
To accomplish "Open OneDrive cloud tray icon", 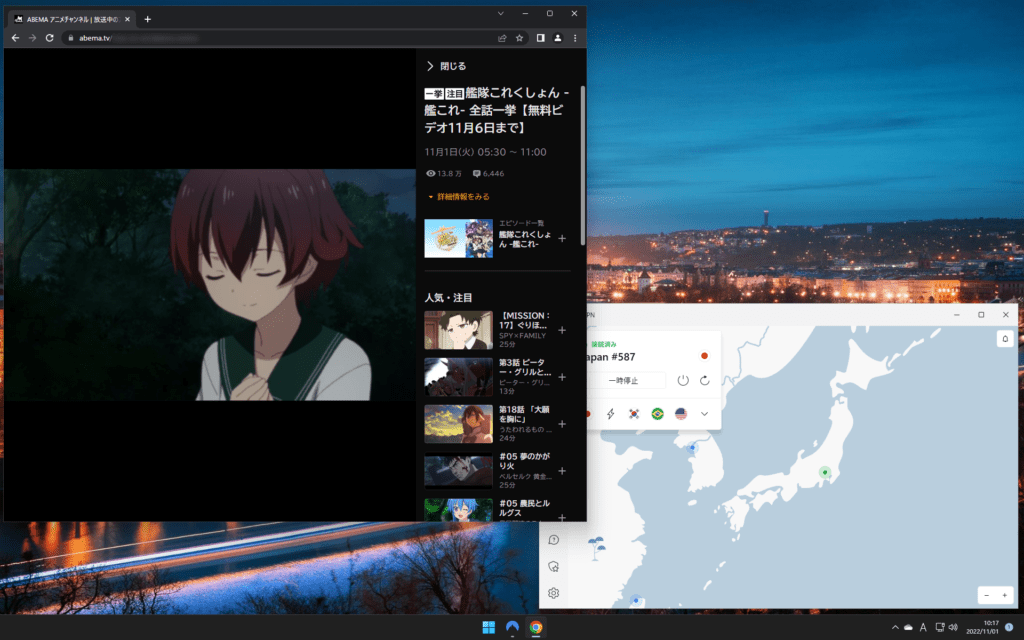I will [908, 627].
